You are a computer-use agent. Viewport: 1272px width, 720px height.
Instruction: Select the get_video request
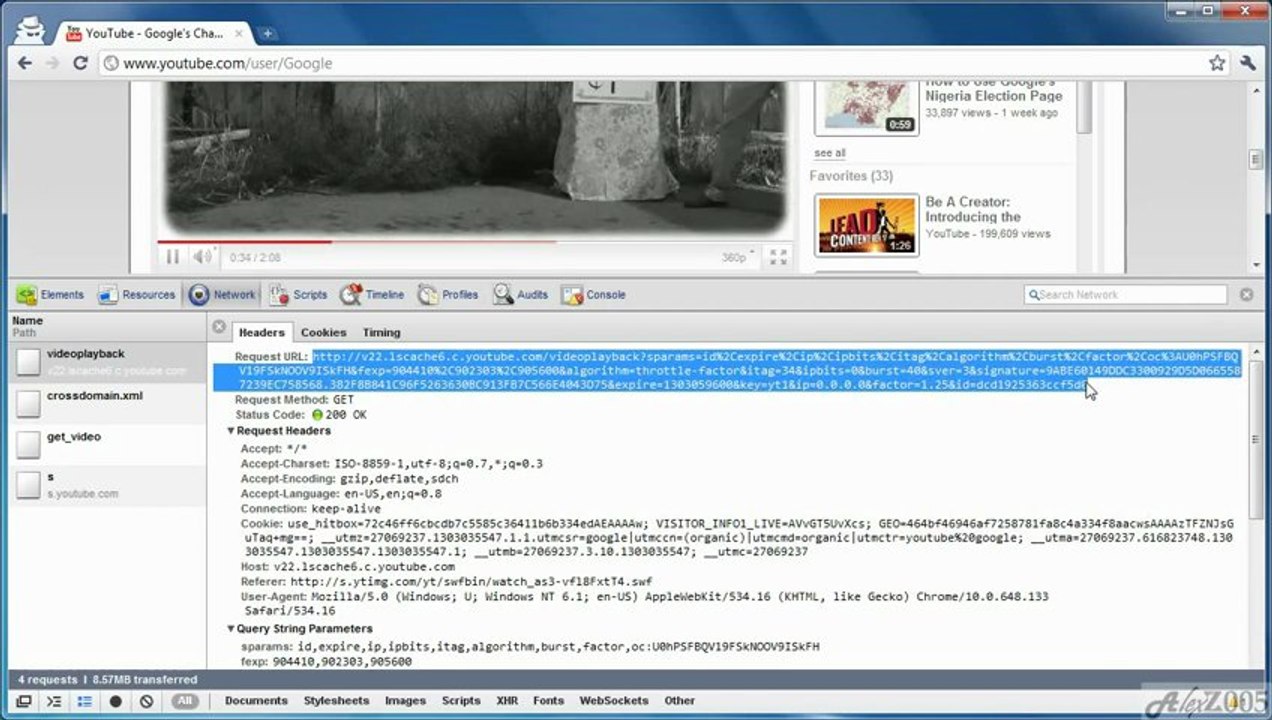(x=108, y=444)
